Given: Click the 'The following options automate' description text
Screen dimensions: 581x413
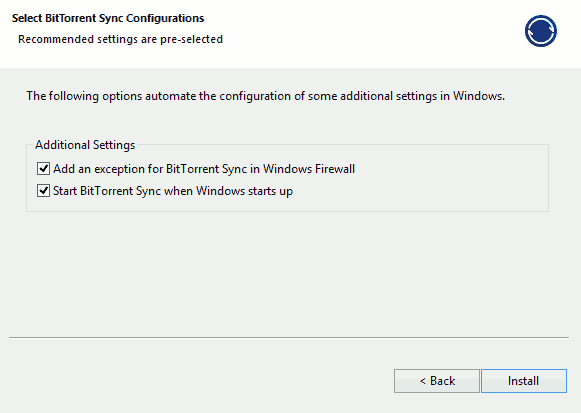Looking at the screenshot, I should (x=265, y=96).
